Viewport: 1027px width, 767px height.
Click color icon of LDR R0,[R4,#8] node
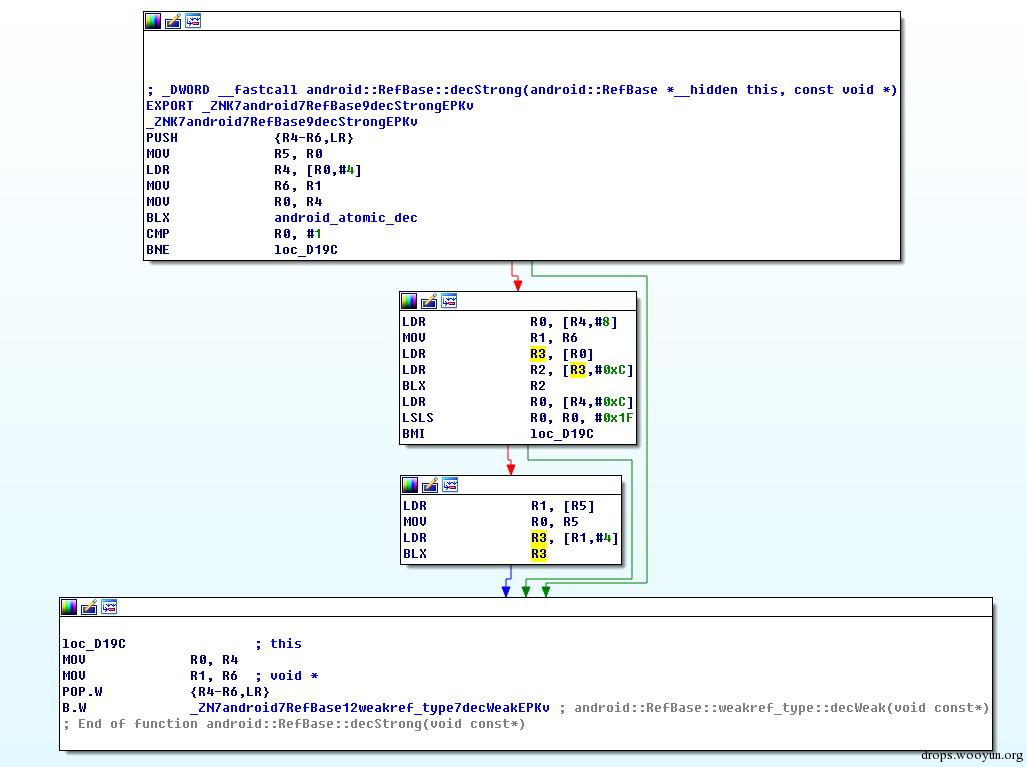pos(409,301)
